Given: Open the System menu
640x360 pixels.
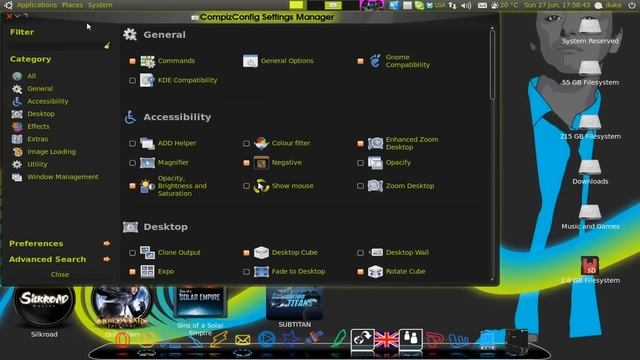Looking at the screenshot, I should click(100, 5).
